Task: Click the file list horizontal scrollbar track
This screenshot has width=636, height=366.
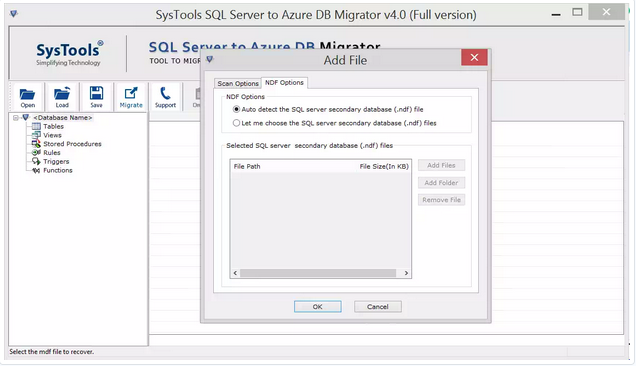Action: point(318,273)
